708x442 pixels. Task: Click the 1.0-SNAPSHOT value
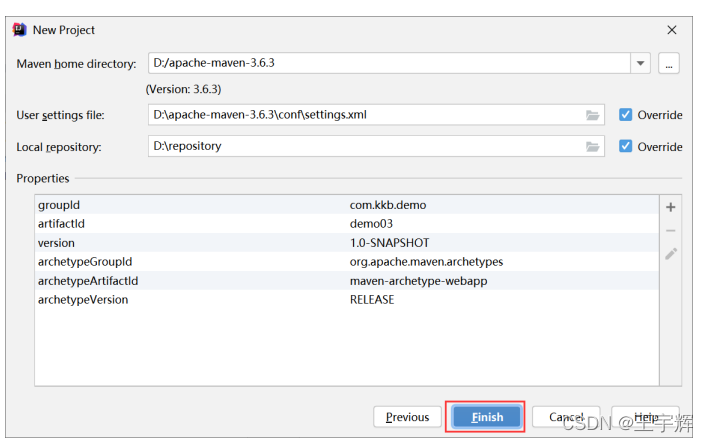(x=389, y=243)
